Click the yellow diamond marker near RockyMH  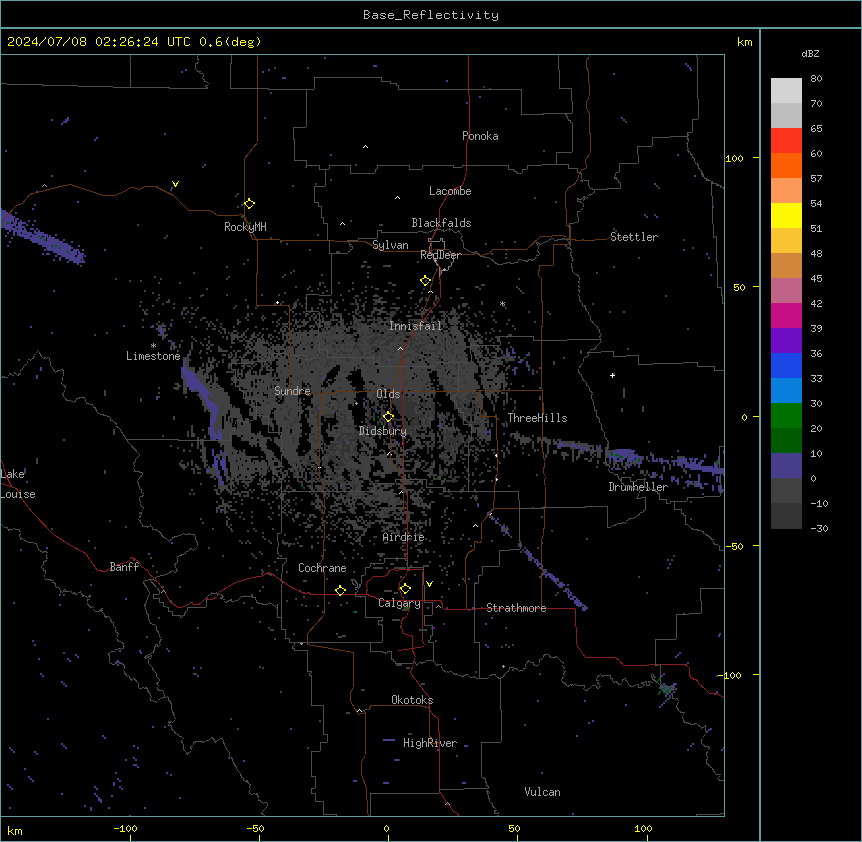click(249, 204)
